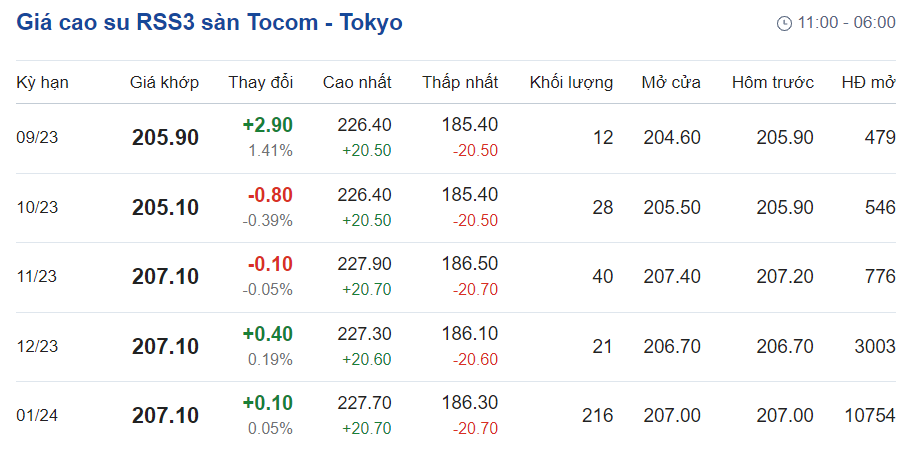Click the title Giá cao su RSS3 sàn Tocom - Tokyo
Image resolution: width=908 pixels, height=450 pixels.
(x=209, y=22)
